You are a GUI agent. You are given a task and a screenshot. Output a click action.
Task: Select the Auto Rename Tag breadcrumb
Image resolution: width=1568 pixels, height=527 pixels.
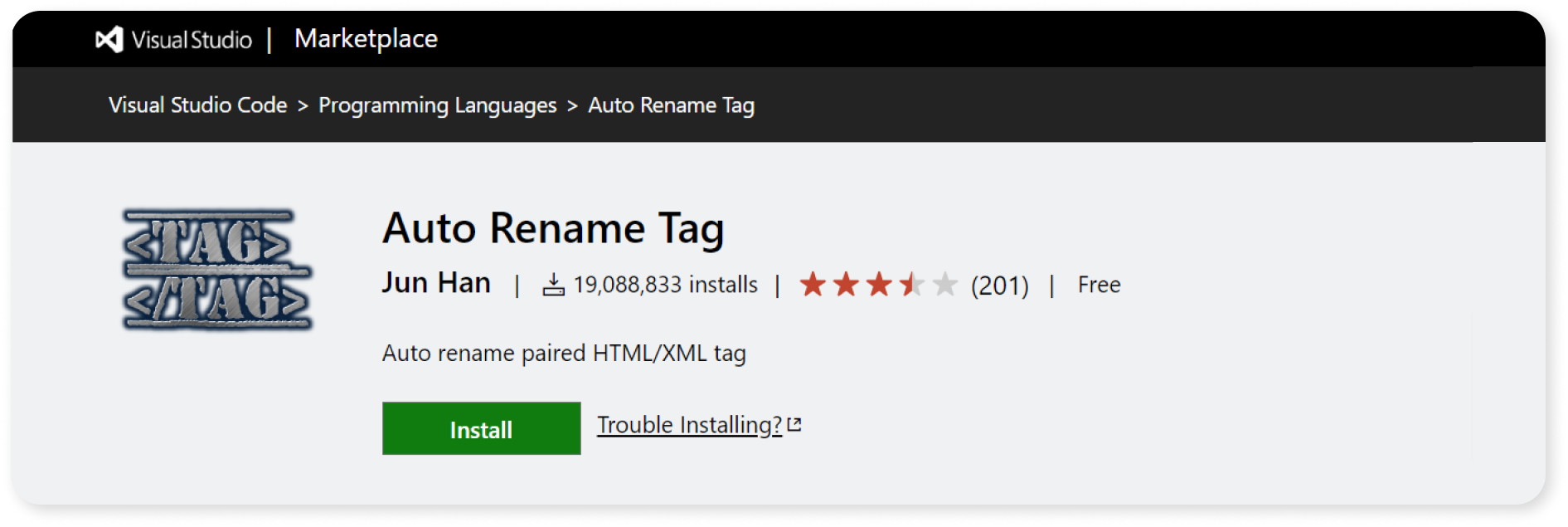pos(671,106)
